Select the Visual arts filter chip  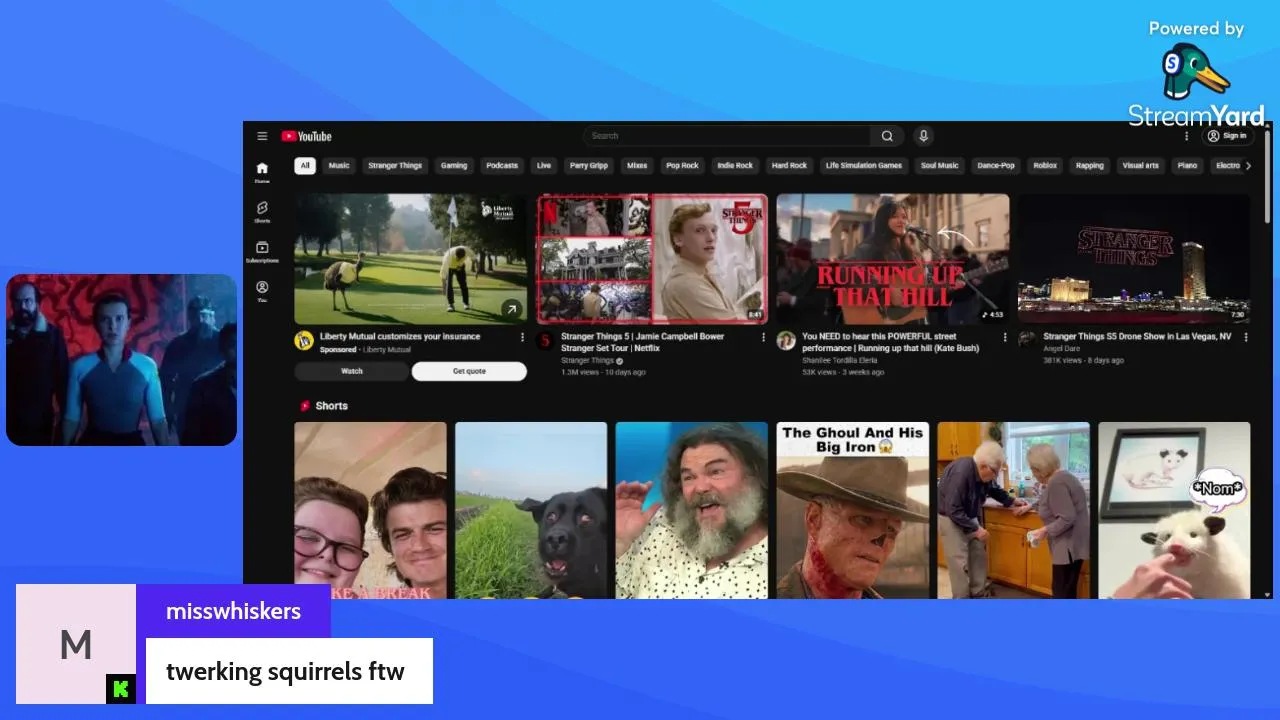(1141, 166)
